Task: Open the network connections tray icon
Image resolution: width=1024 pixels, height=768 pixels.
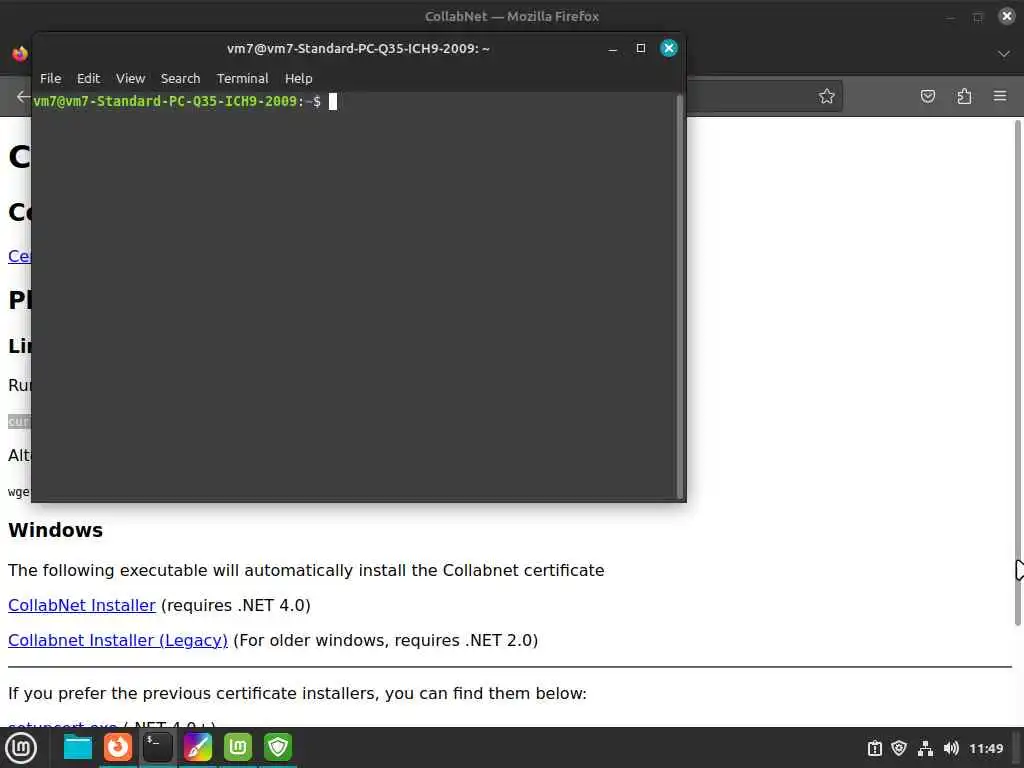Action: (925, 748)
